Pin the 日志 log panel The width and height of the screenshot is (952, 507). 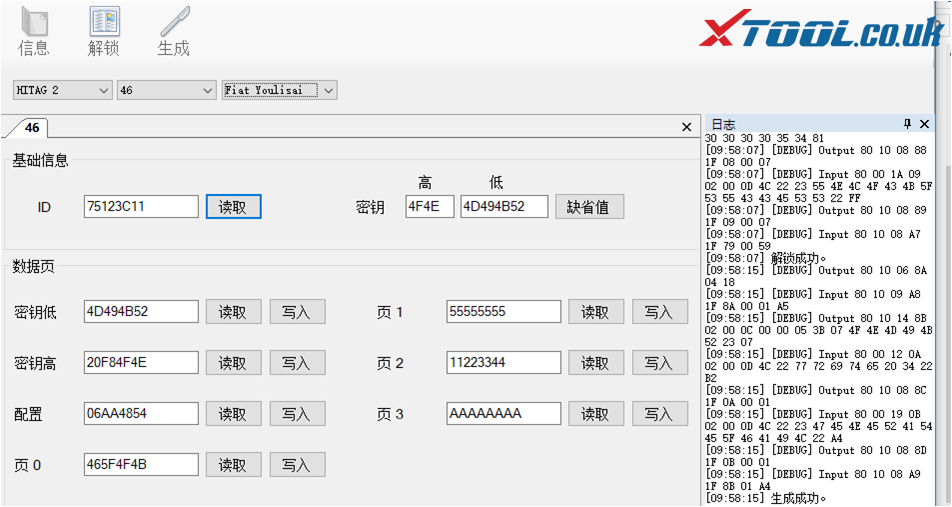(x=907, y=124)
